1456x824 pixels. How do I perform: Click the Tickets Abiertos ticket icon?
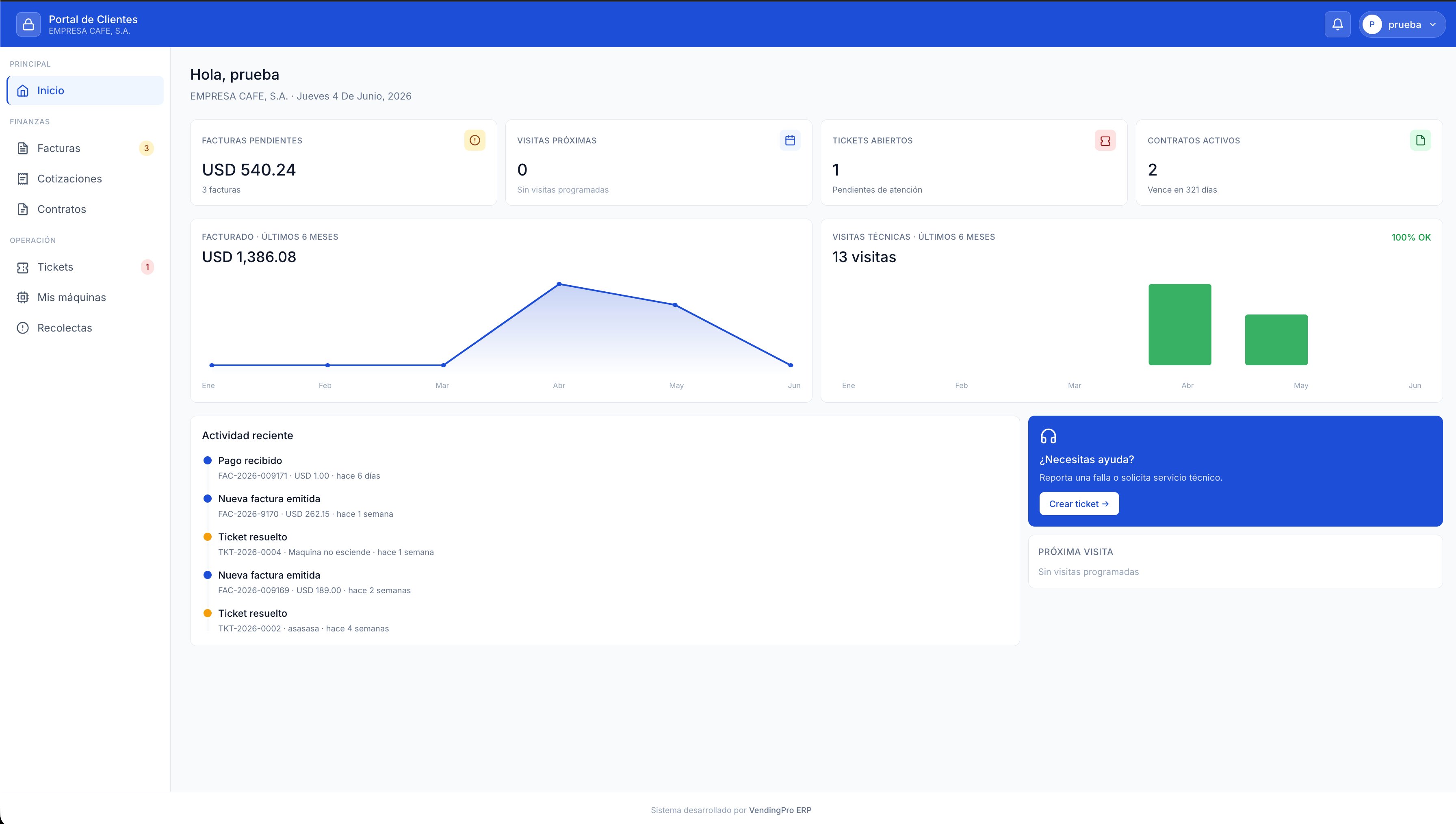(1105, 140)
